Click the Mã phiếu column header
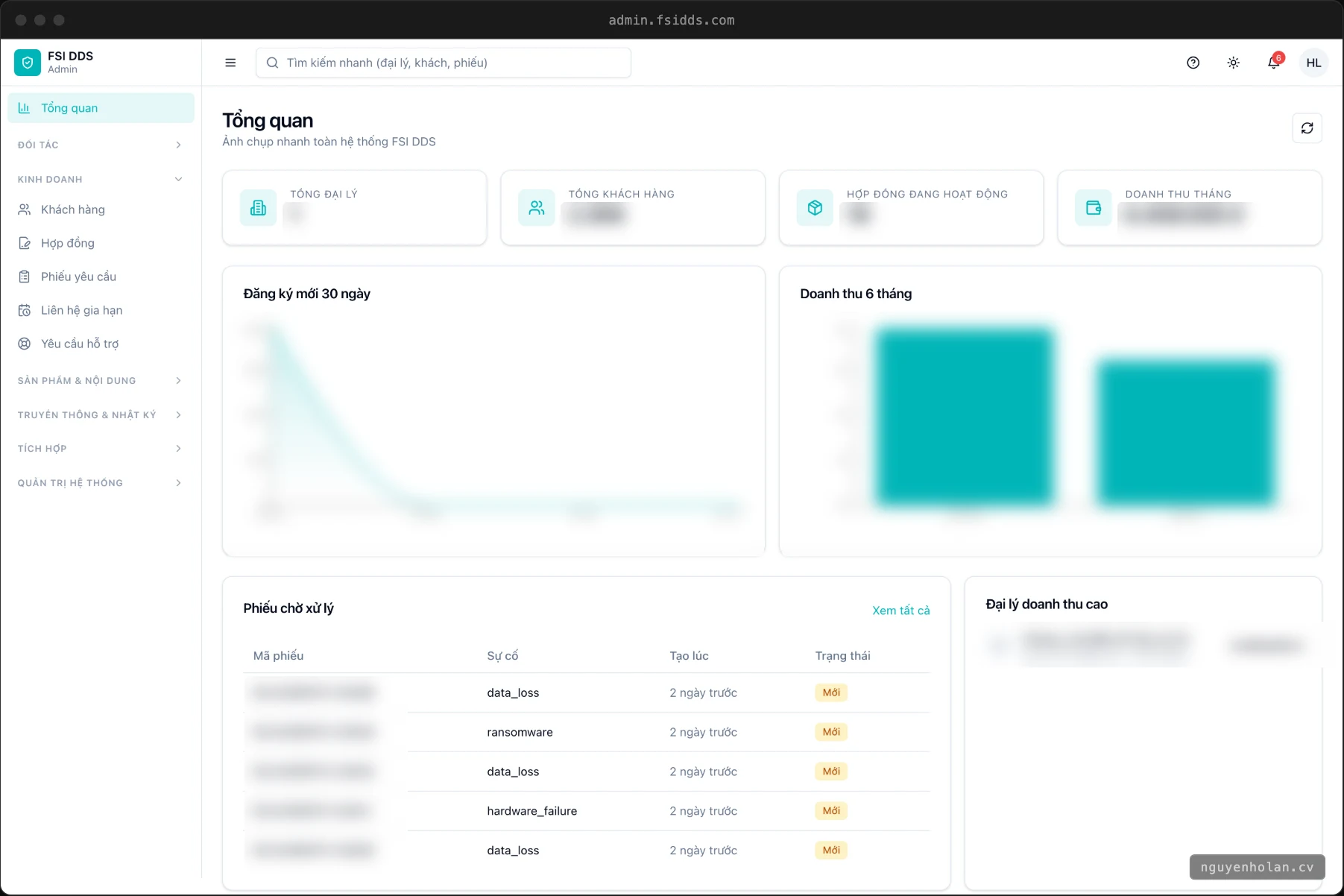The width and height of the screenshot is (1344, 896). click(x=278, y=656)
